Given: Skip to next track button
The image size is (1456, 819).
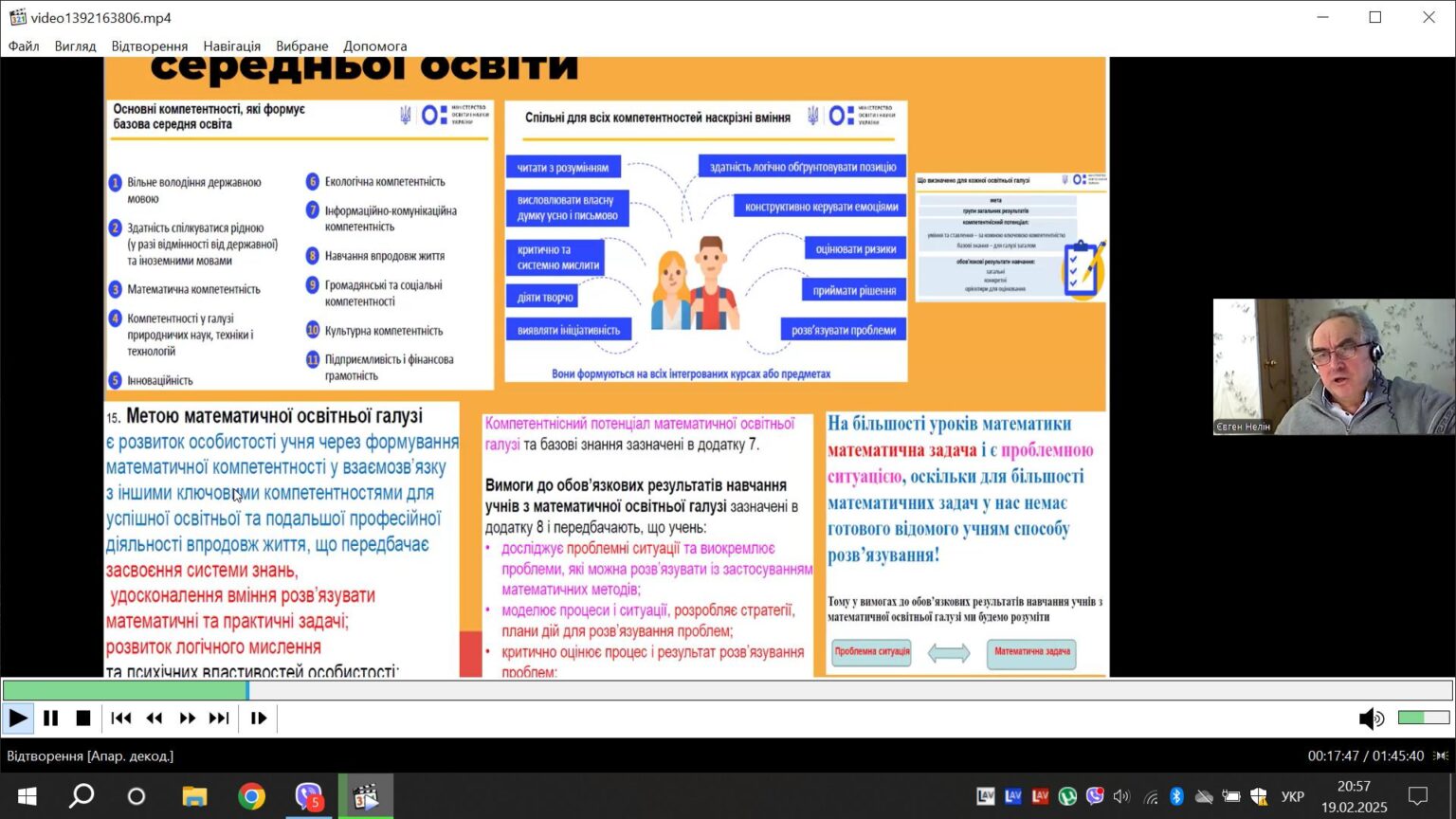Looking at the screenshot, I should (219, 719).
